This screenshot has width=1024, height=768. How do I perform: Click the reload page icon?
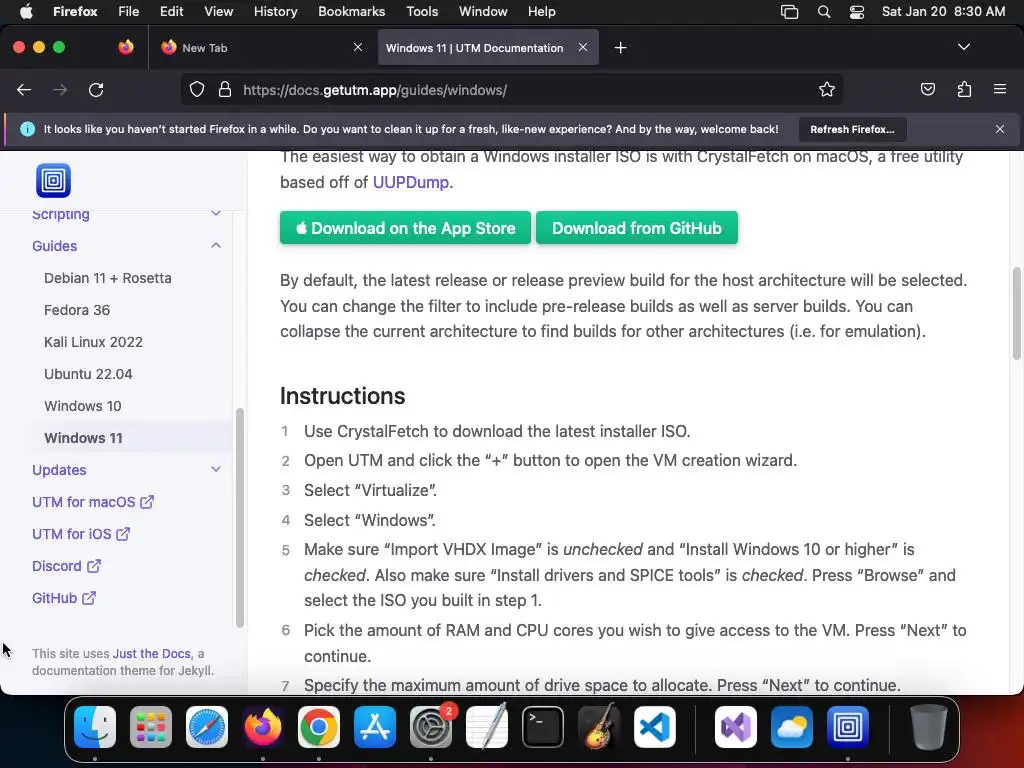(x=96, y=90)
